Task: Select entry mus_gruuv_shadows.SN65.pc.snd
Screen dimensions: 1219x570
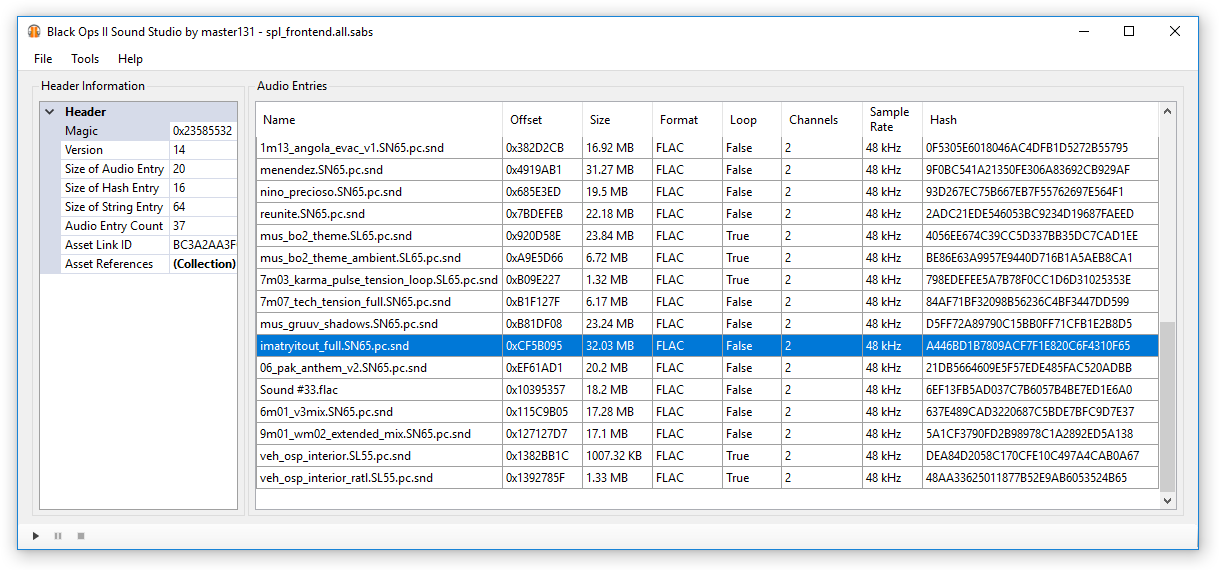Action: click(x=707, y=324)
